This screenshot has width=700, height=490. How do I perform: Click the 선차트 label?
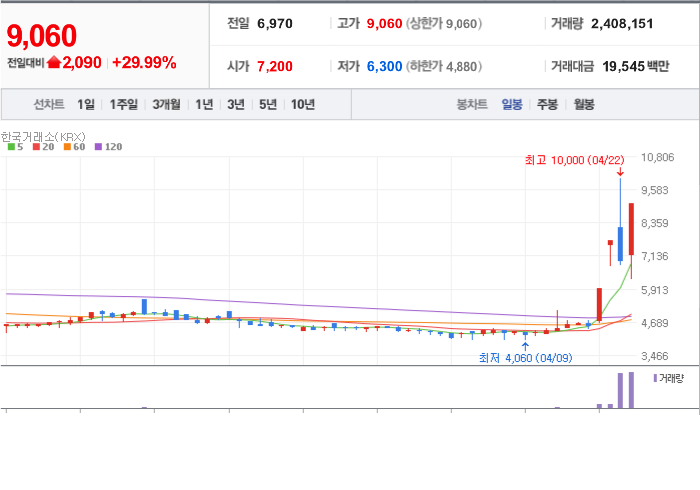(x=49, y=104)
